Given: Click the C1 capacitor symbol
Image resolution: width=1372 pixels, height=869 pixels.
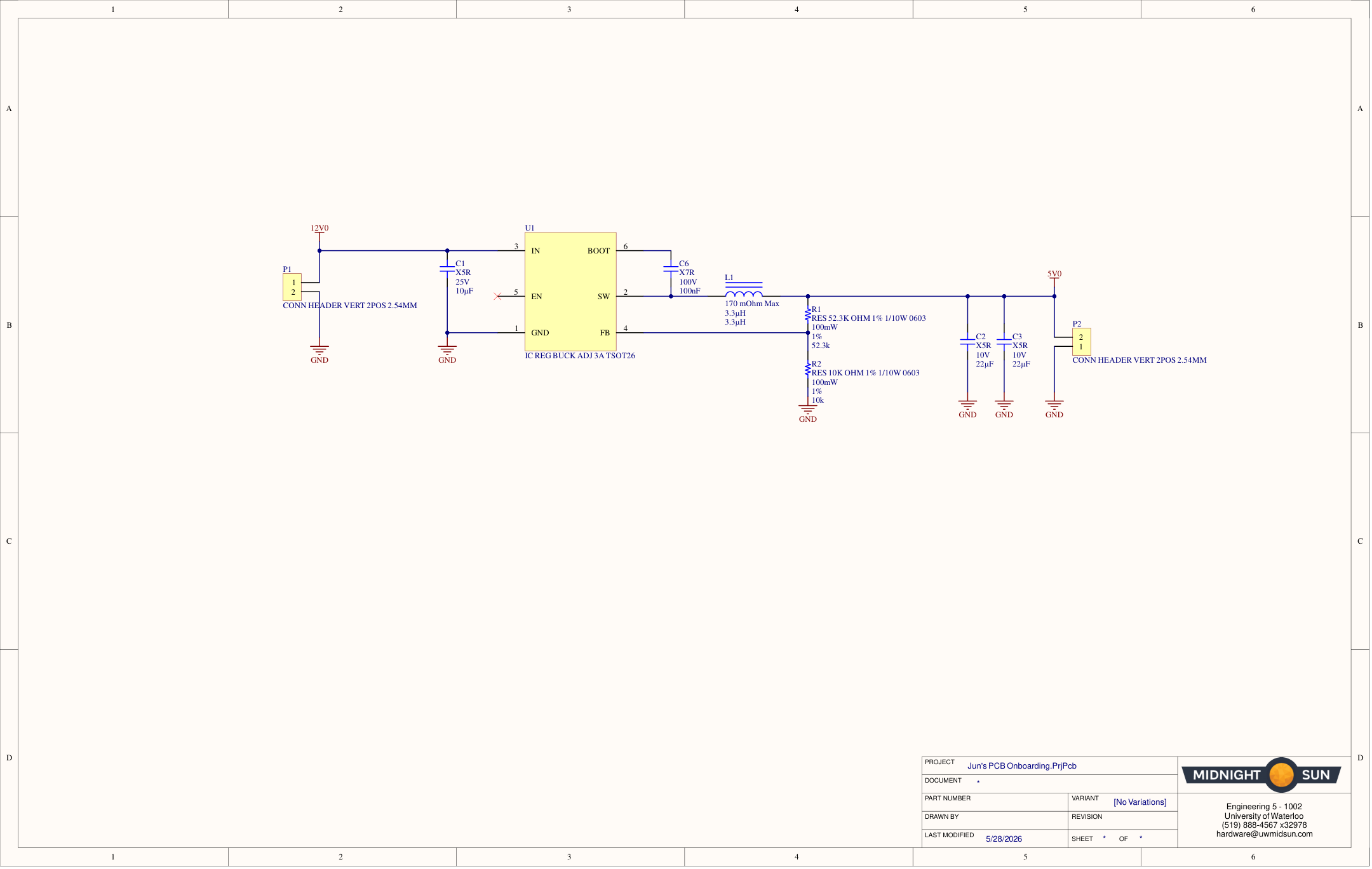Looking at the screenshot, I should (x=447, y=269).
